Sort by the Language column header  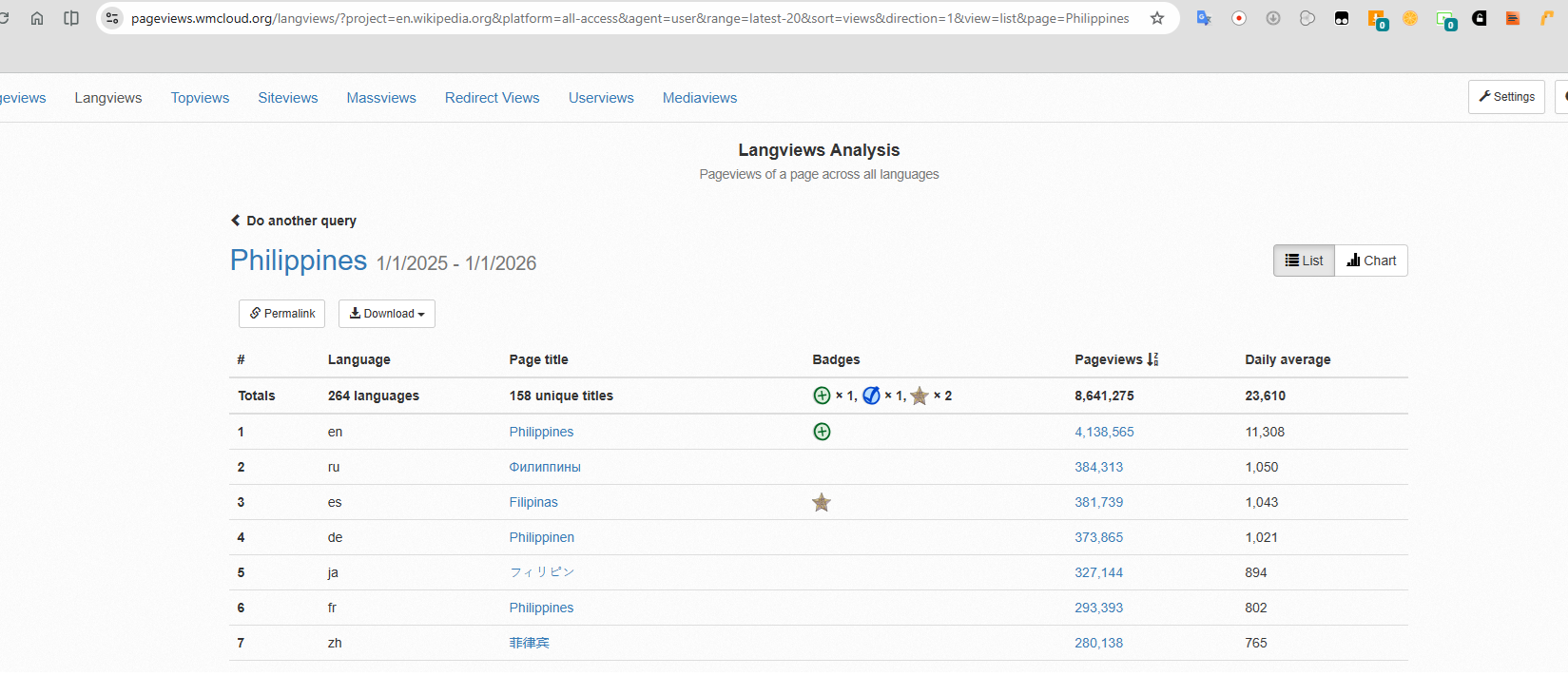pos(359,359)
